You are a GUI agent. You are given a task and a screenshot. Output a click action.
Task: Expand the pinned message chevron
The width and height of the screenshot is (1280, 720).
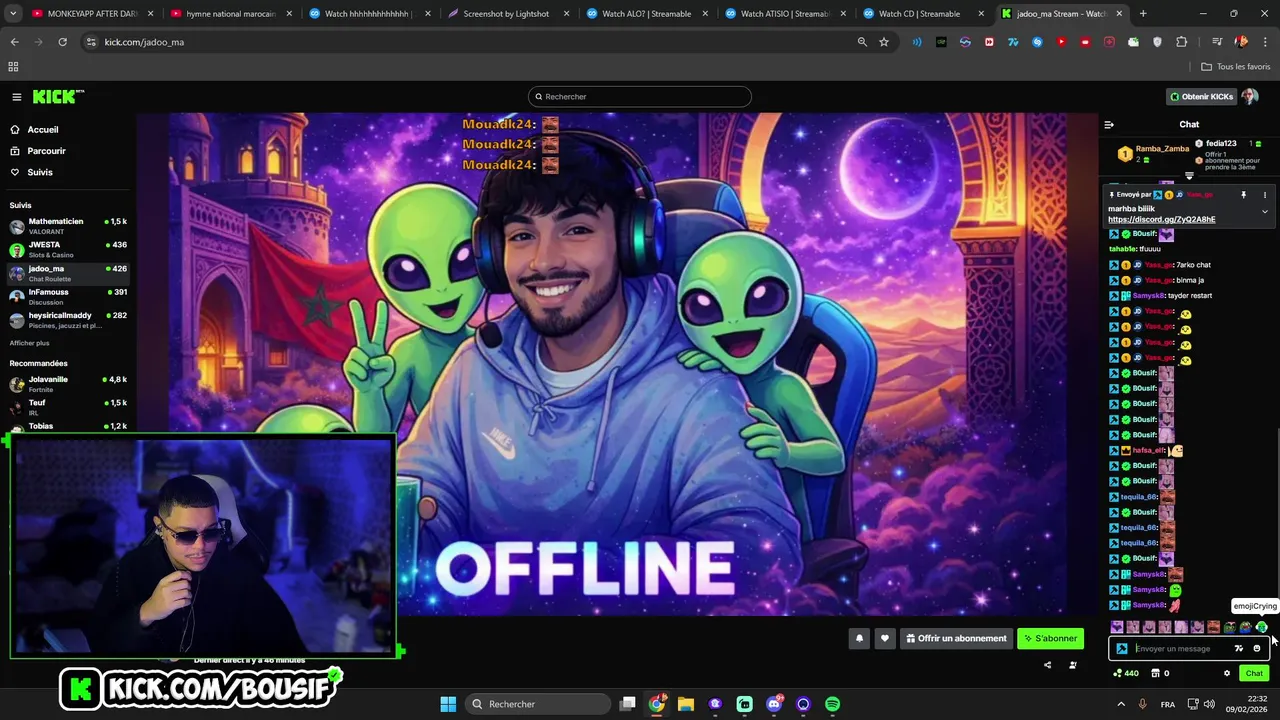tap(1264, 211)
